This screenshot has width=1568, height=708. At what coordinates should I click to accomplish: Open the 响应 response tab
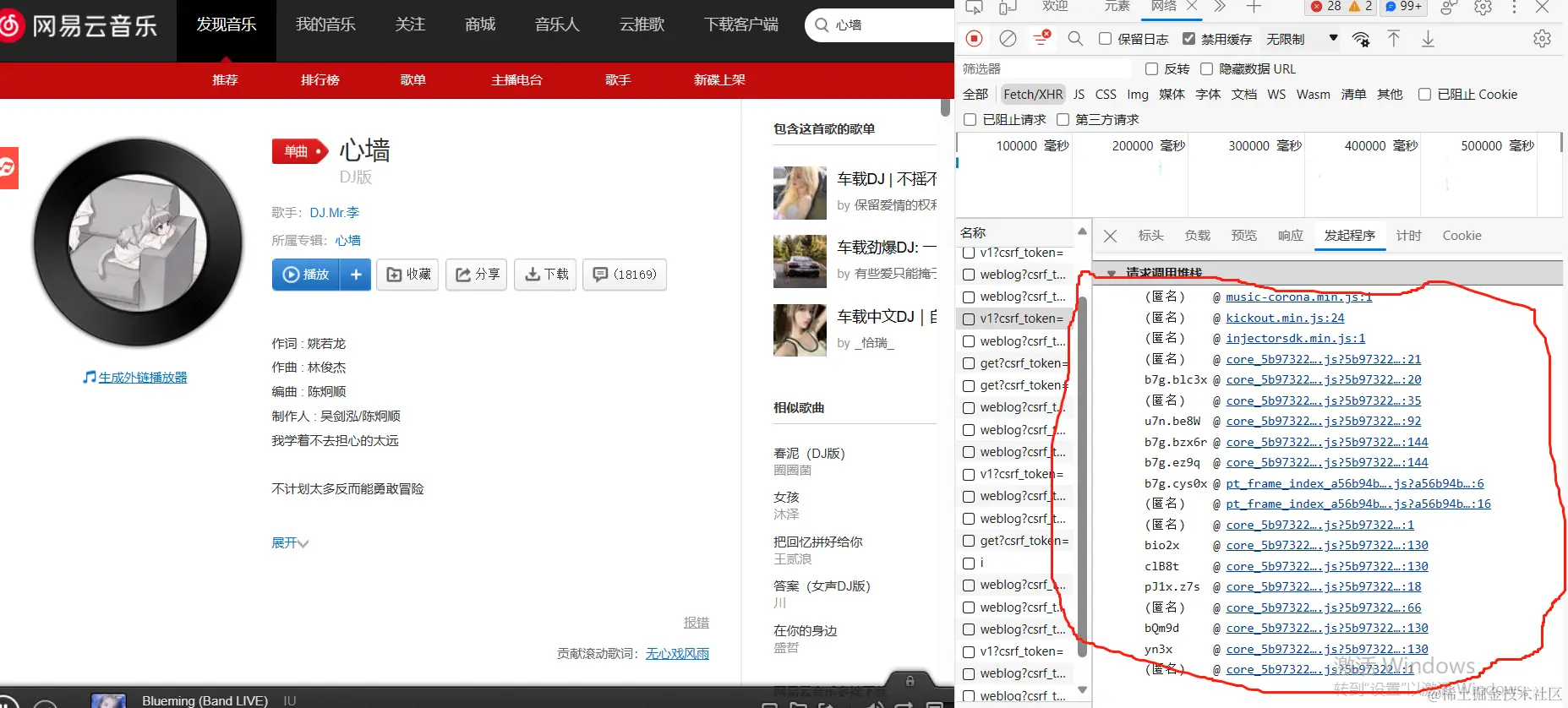[1290, 236]
